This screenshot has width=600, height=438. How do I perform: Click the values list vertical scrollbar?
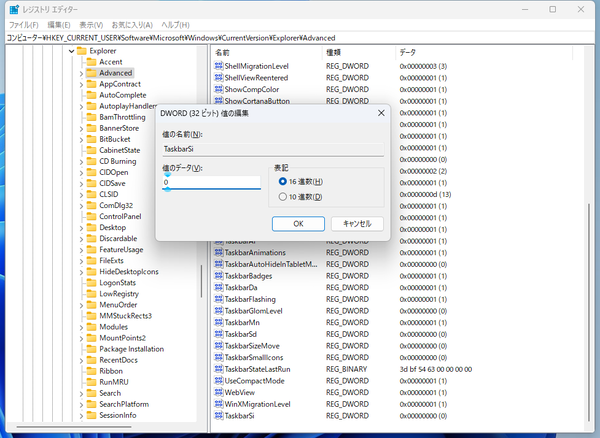(589, 312)
